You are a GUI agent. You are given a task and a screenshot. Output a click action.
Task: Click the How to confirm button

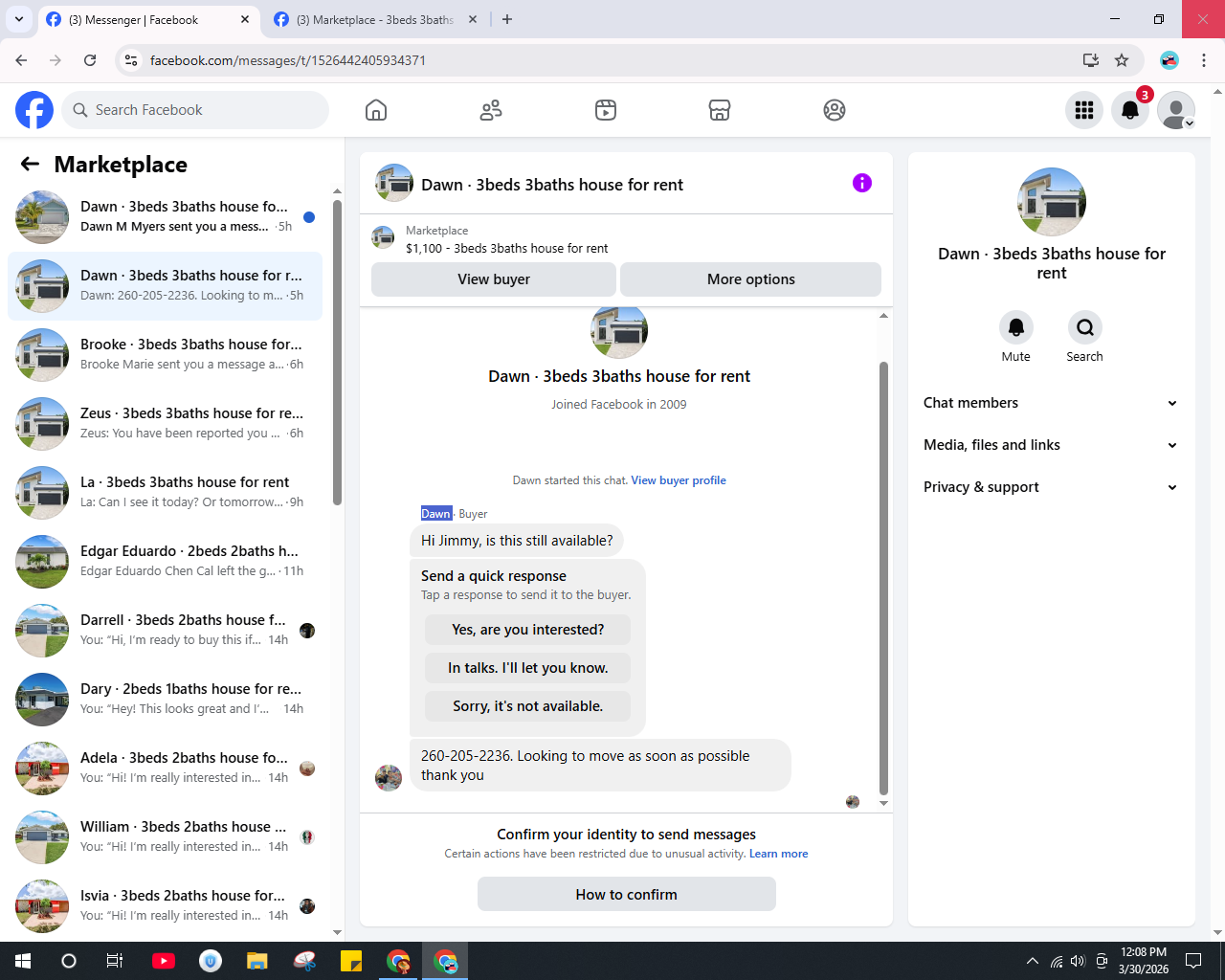[627, 894]
